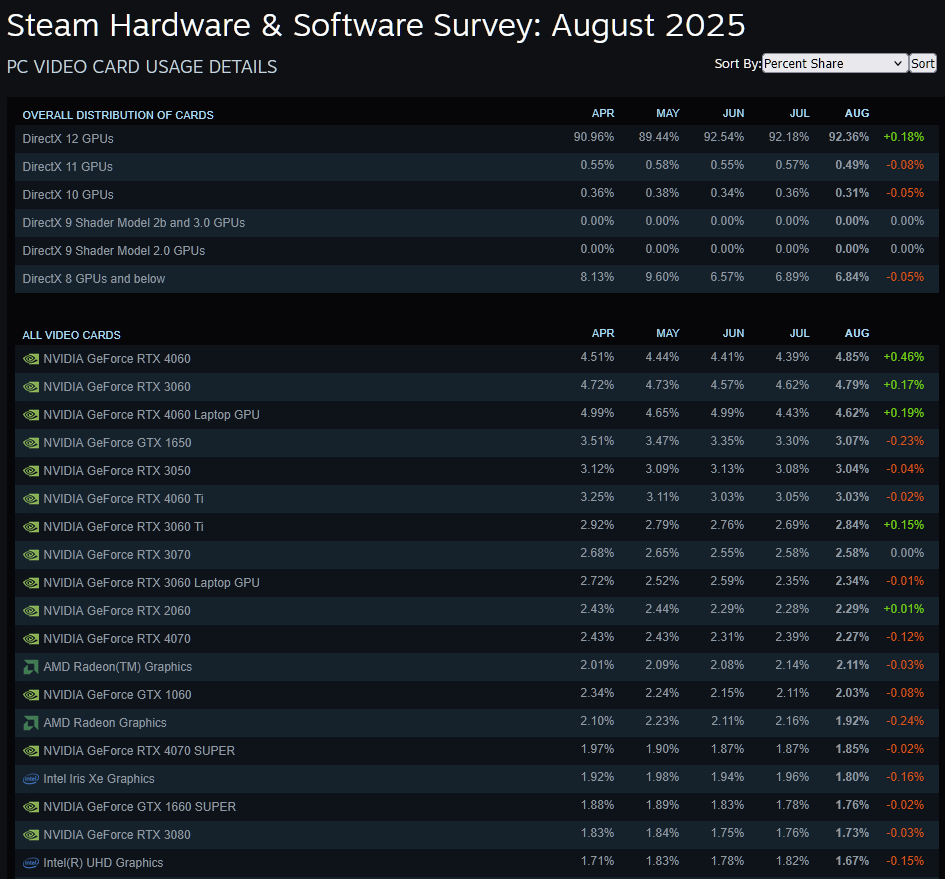Select the DirectX 11 GPUs row label
This screenshot has width=945, height=879.
pyautogui.click(x=68, y=166)
